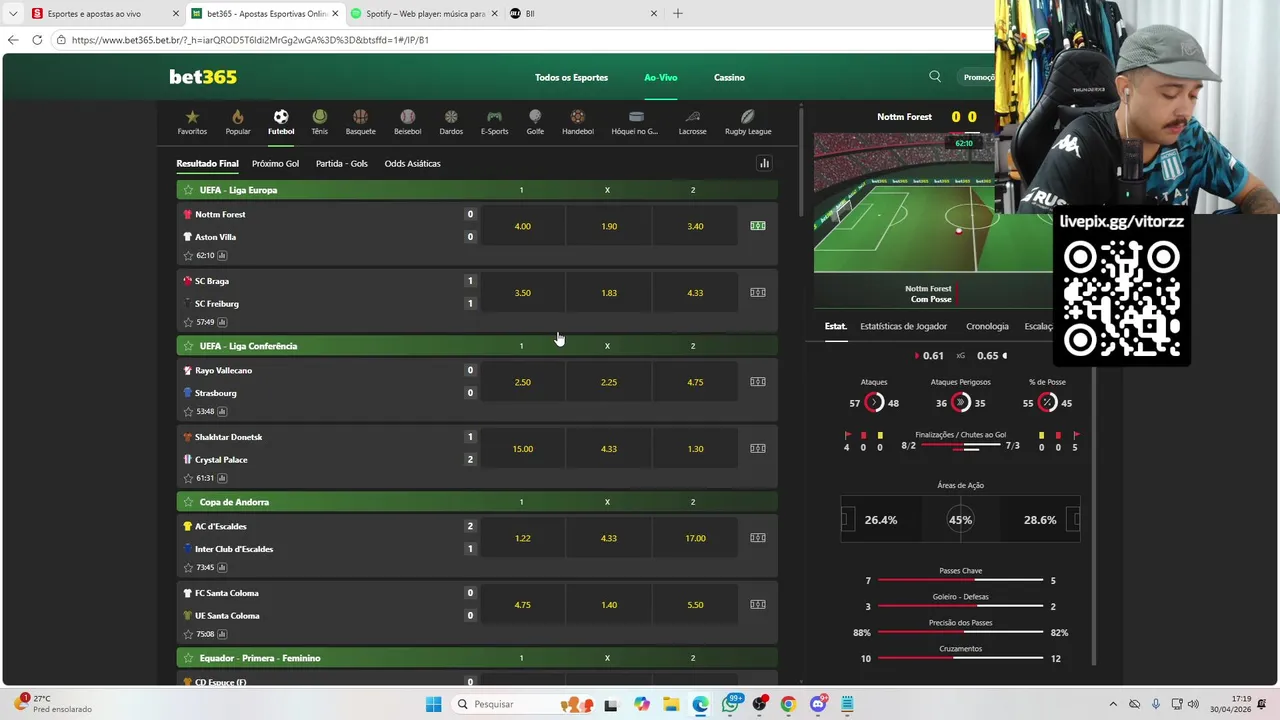The image size is (1280, 720).
Task: Show pitch view for FC Santa Coloma match
Action: 758,605
